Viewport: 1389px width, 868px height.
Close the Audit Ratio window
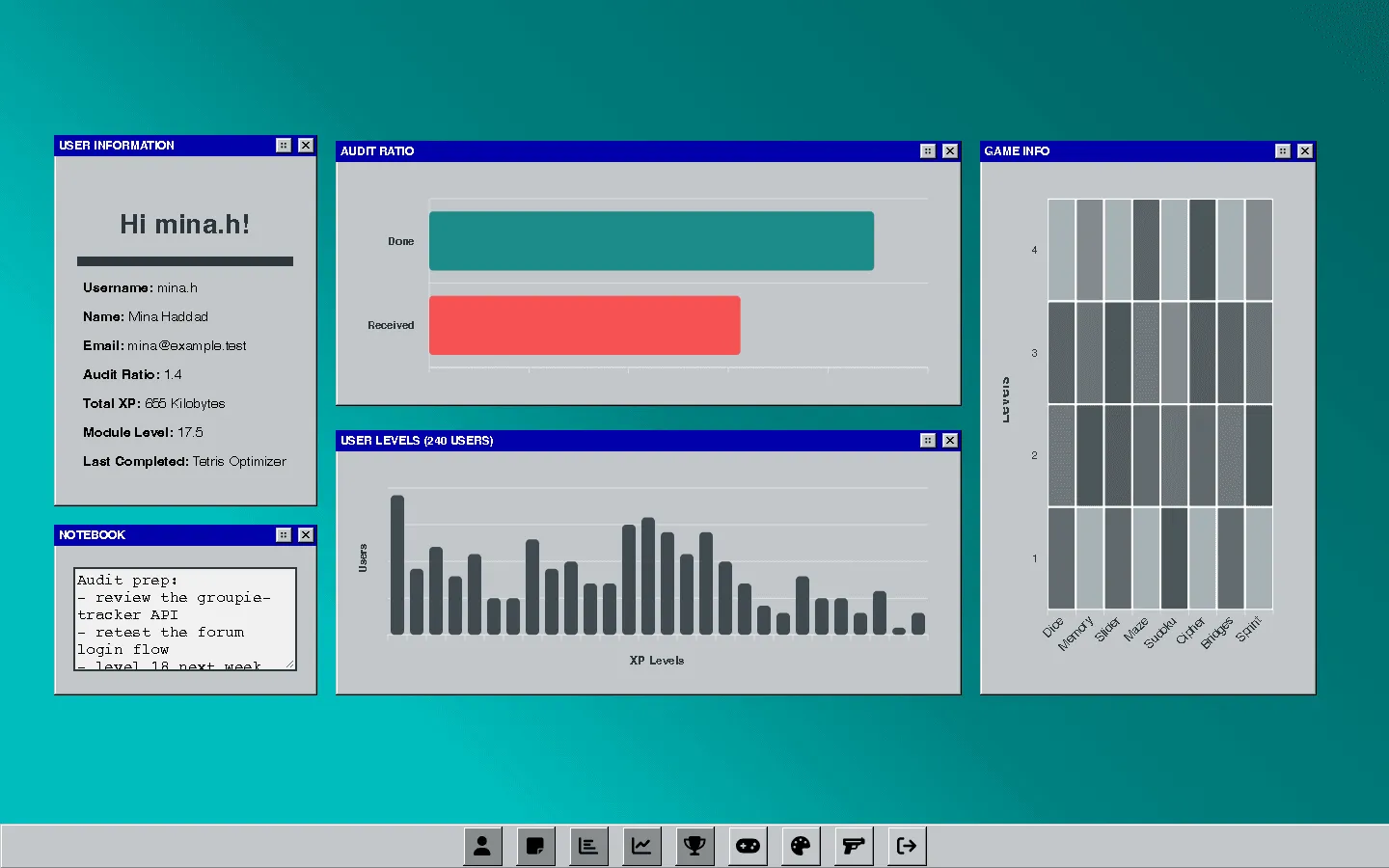[x=950, y=150]
